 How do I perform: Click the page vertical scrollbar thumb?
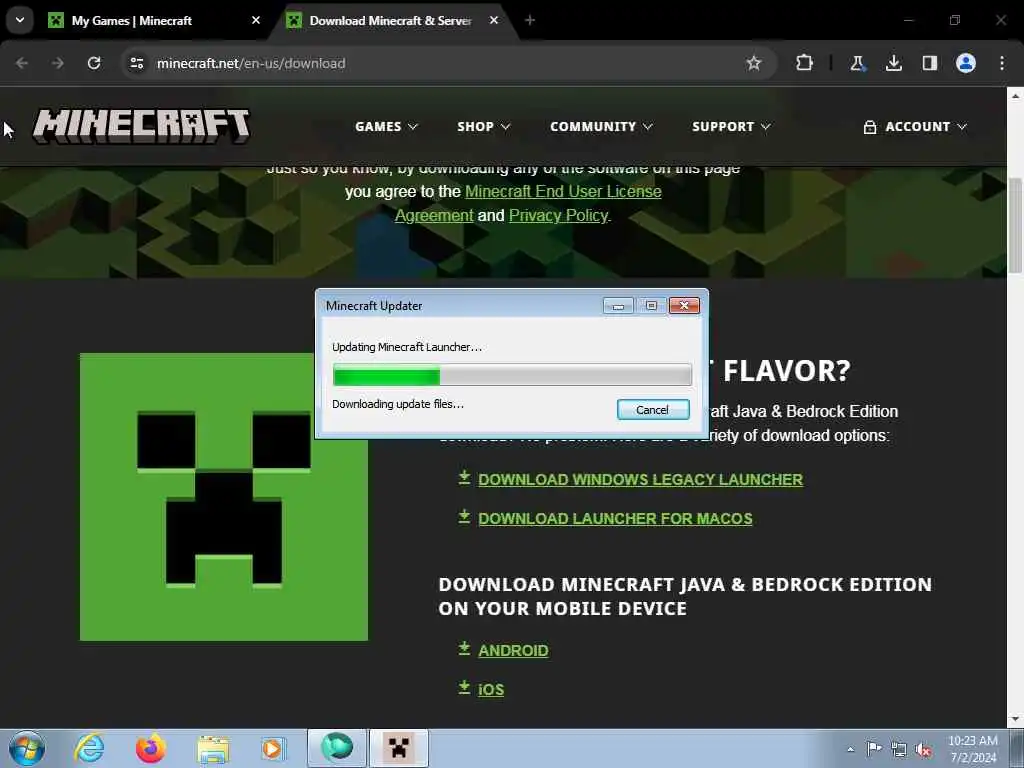(1015, 225)
